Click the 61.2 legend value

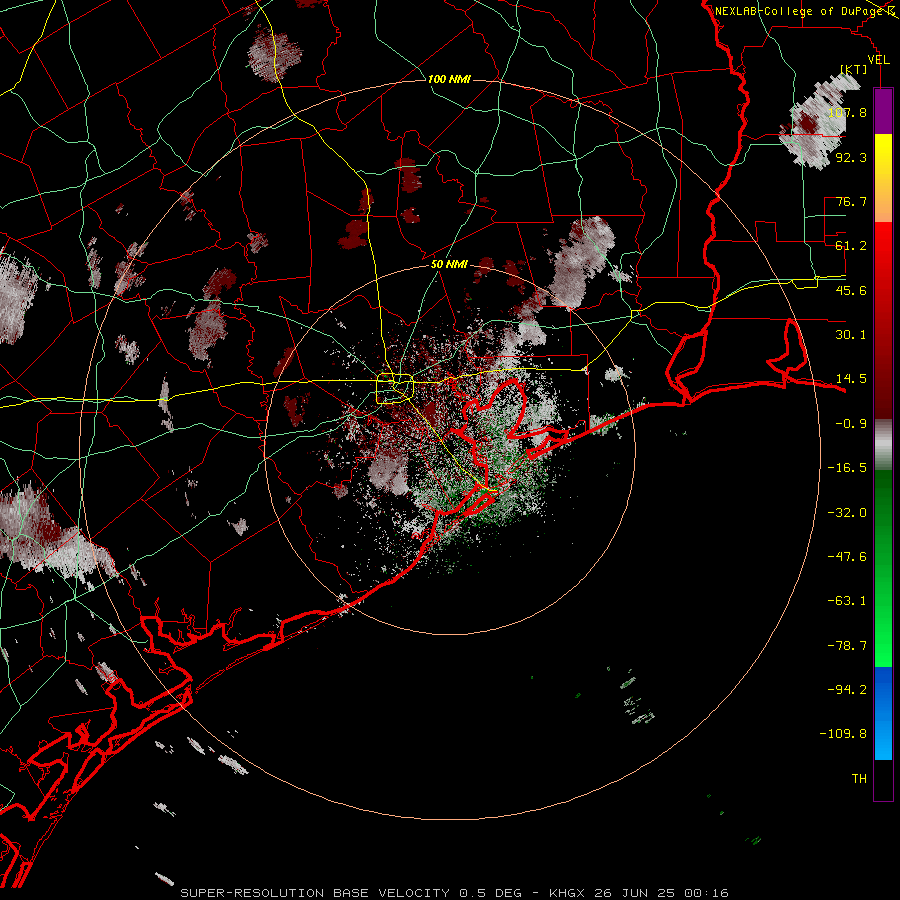(x=851, y=246)
